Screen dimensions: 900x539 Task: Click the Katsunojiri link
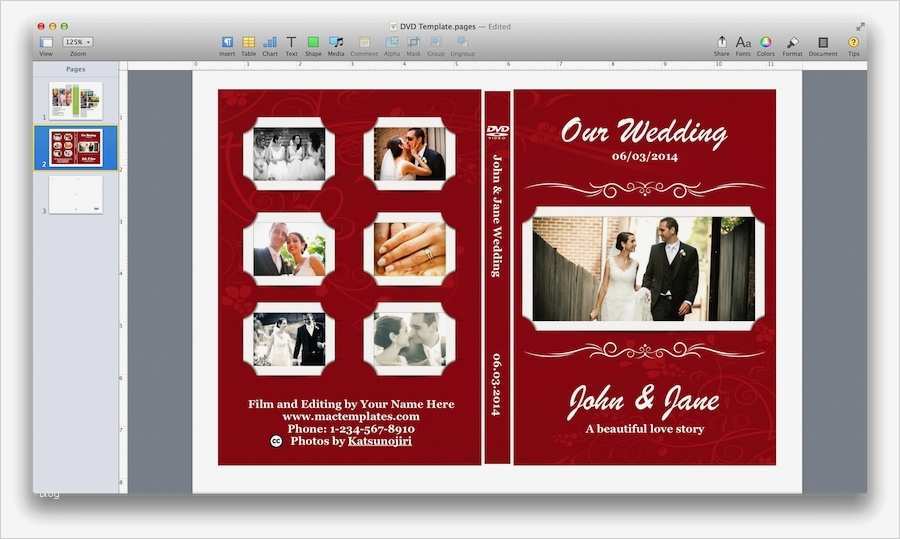(x=379, y=441)
